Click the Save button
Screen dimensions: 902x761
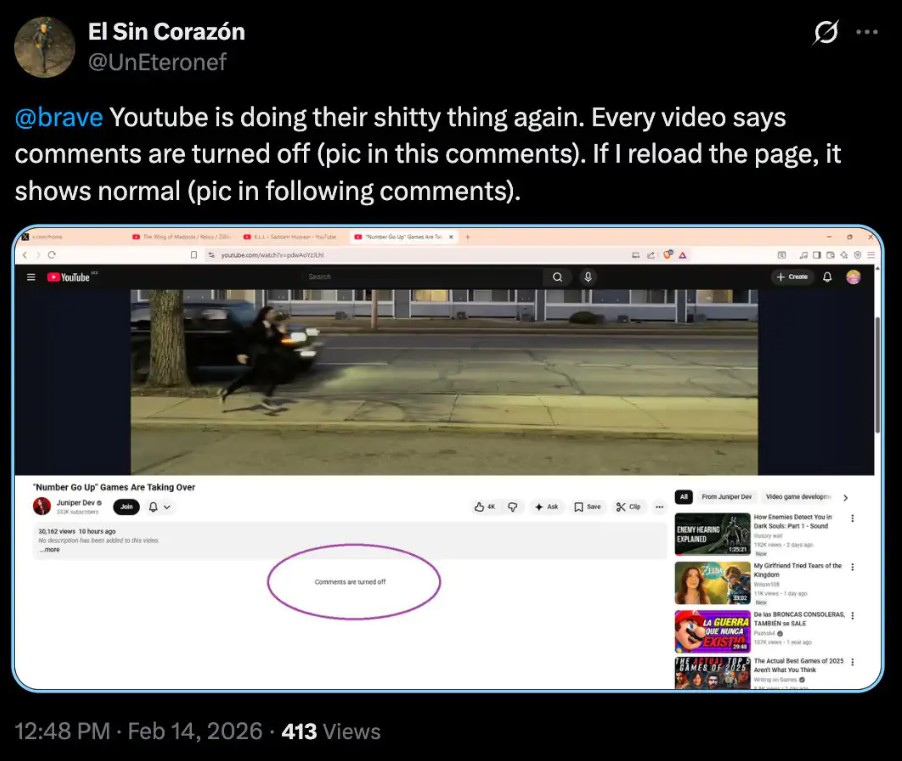coord(587,507)
